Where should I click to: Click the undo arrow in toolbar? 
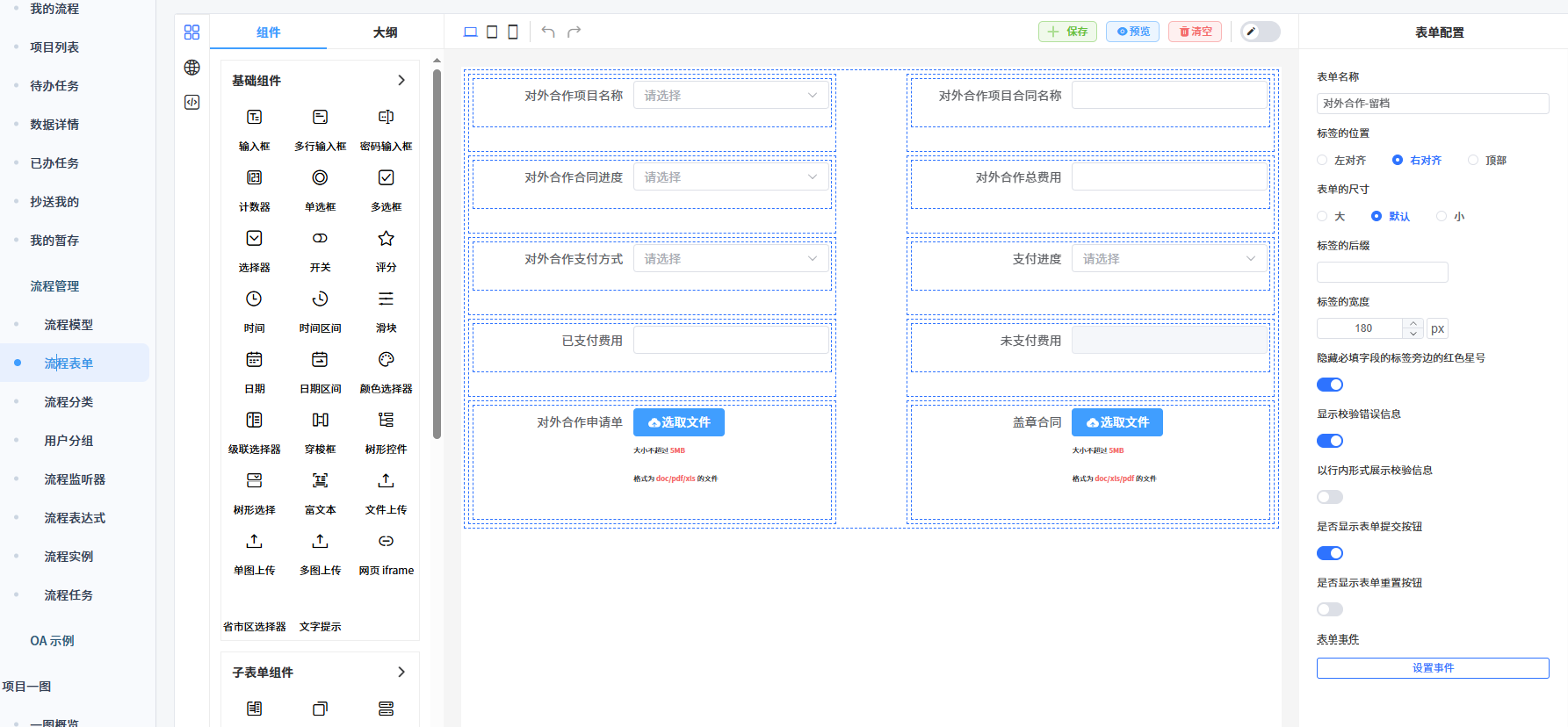(x=548, y=32)
